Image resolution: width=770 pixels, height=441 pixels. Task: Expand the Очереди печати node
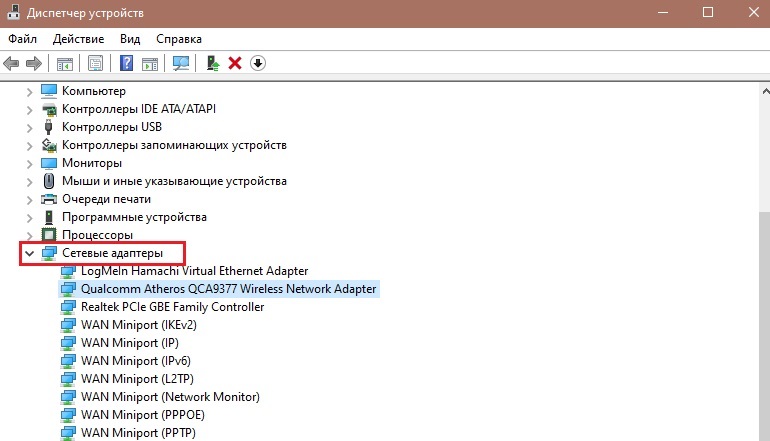tap(28, 199)
